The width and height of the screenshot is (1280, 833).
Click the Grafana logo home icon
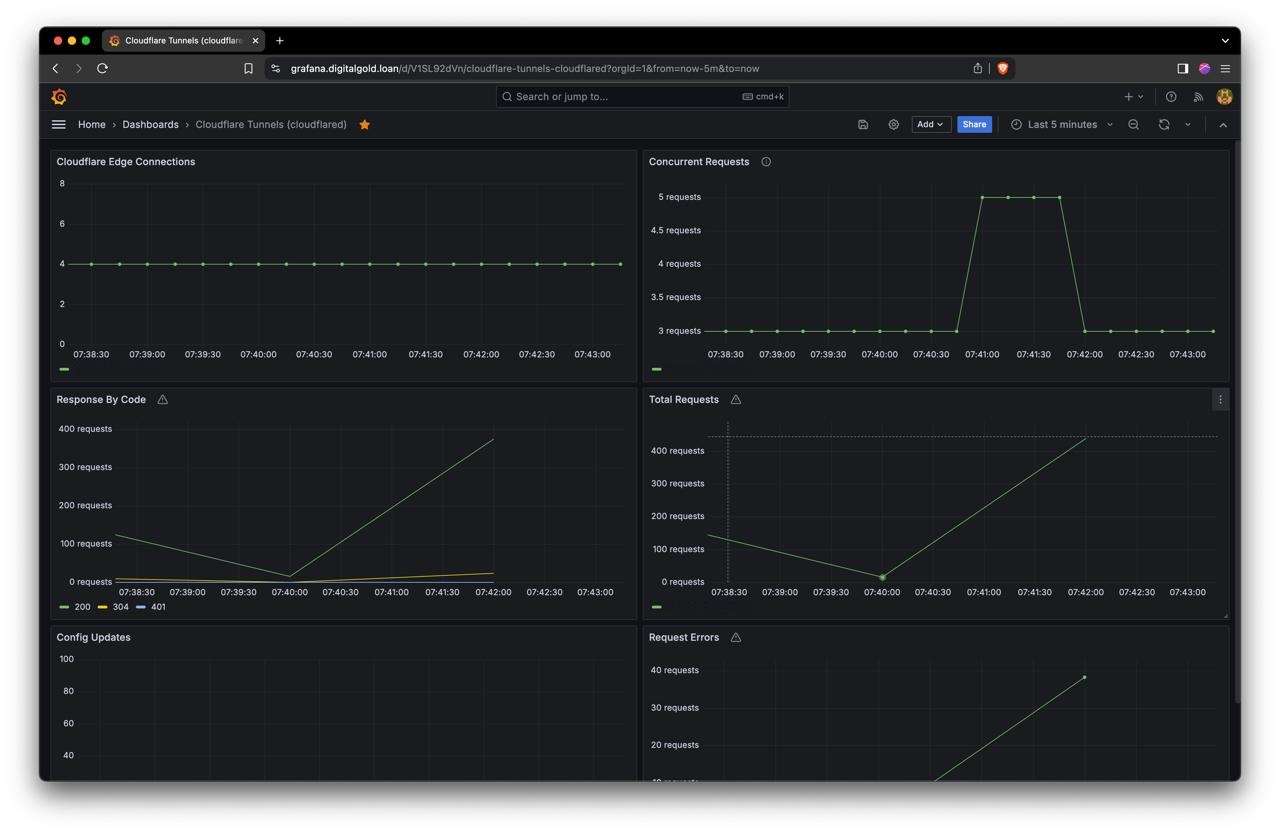(x=59, y=97)
